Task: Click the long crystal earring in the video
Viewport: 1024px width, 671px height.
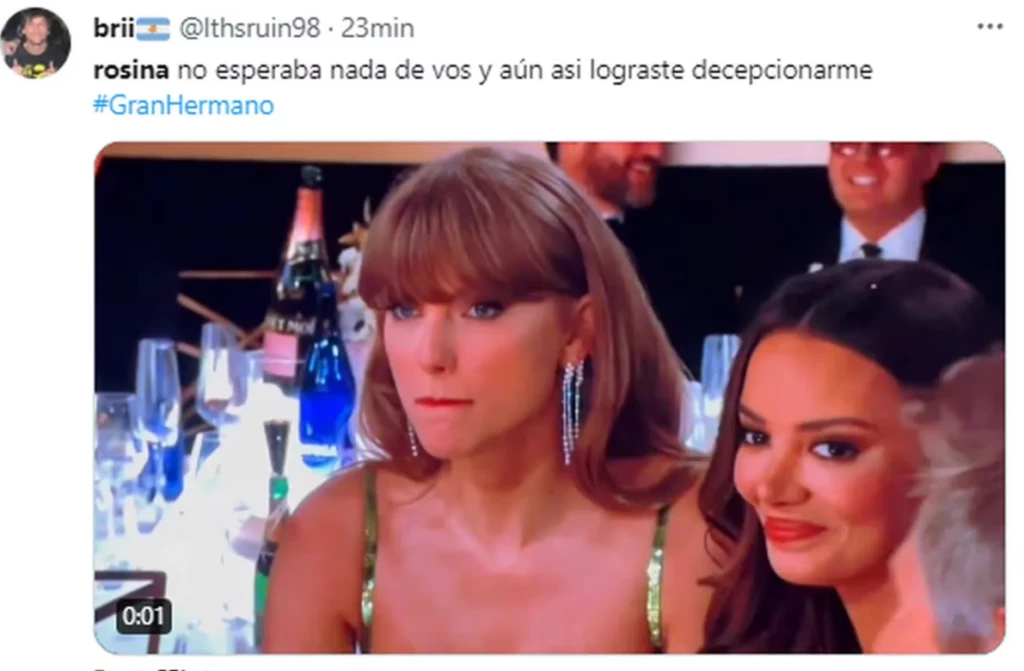Action: [572, 412]
